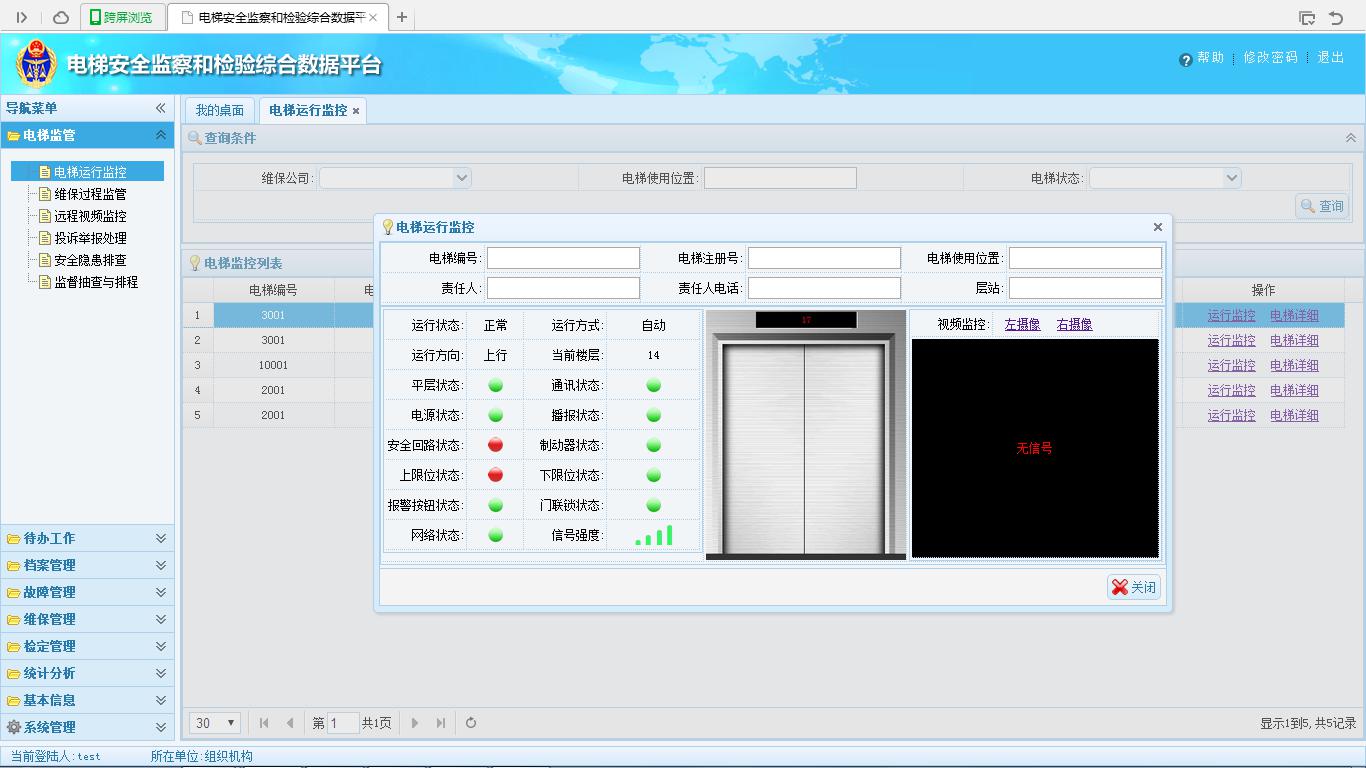Click the 电梯编号 input field in the dialog
The width and height of the screenshot is (1366, 768).
[563, 258]
